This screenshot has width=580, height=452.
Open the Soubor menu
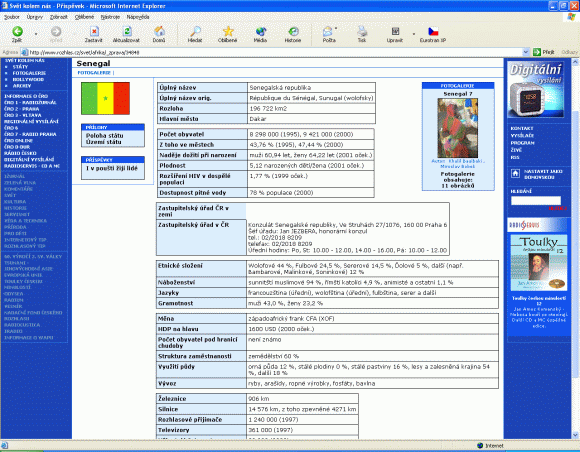pos(12,17)
